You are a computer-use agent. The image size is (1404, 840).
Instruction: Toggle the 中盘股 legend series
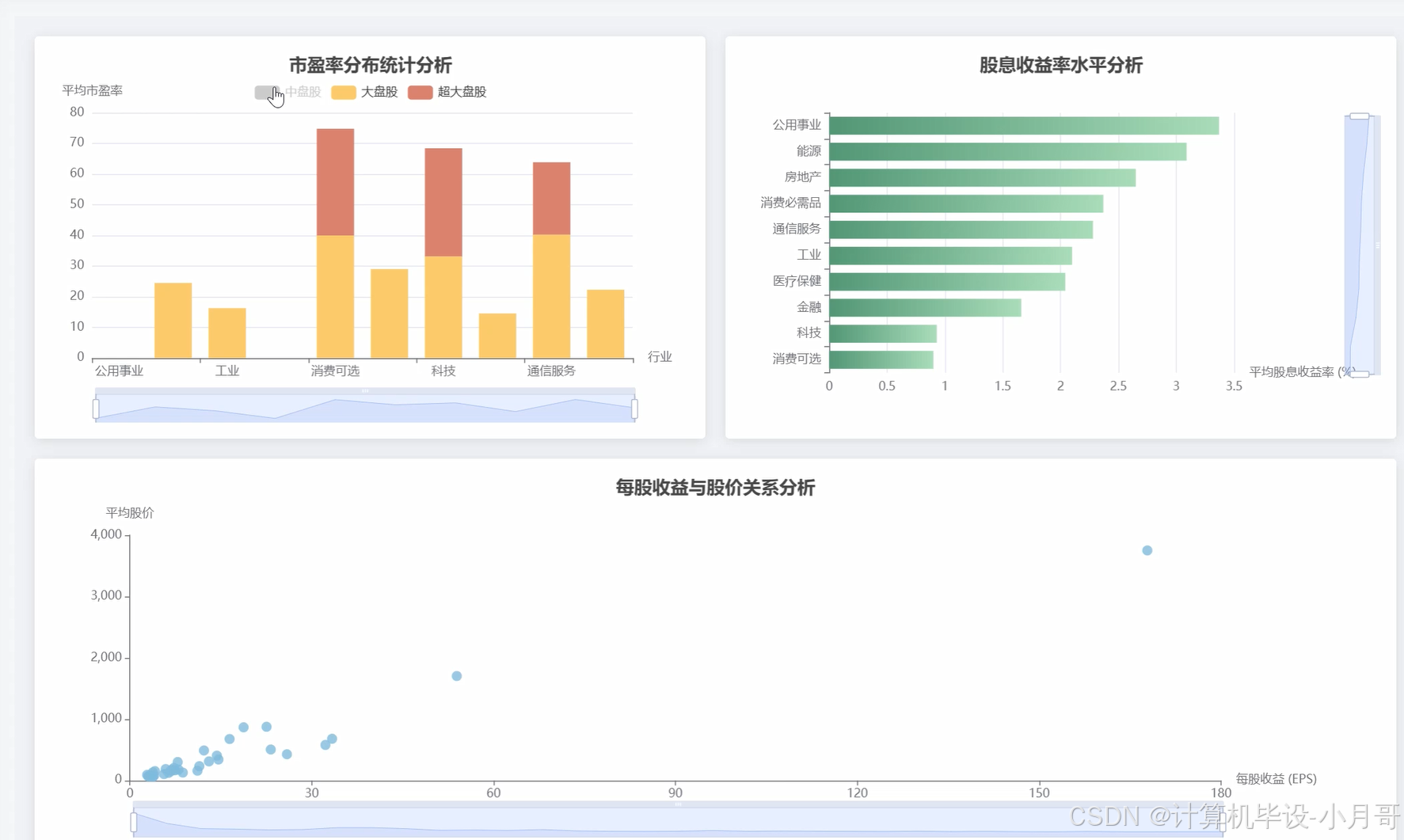(287, 92)
